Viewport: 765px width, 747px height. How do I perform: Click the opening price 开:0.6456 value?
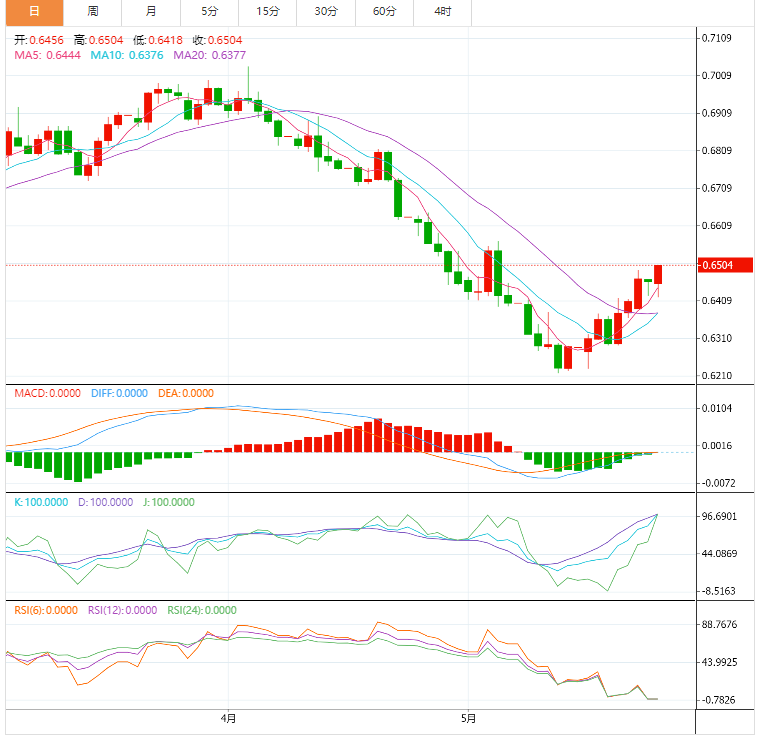tap(39, 40)
